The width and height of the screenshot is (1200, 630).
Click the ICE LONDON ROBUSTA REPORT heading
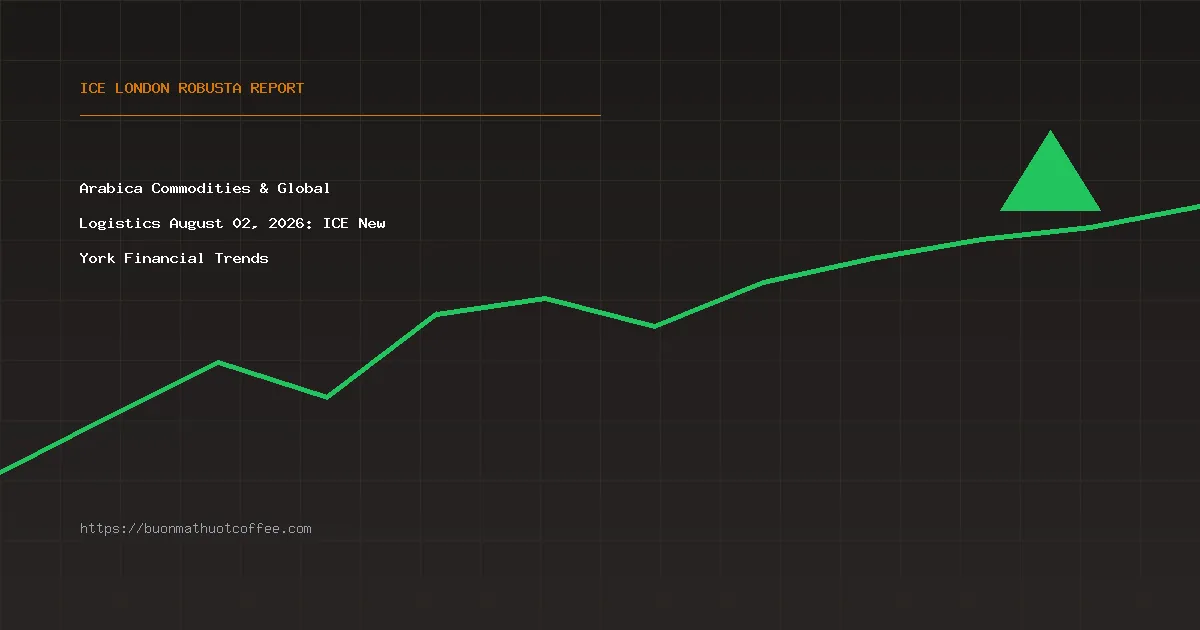pos(192,88)
